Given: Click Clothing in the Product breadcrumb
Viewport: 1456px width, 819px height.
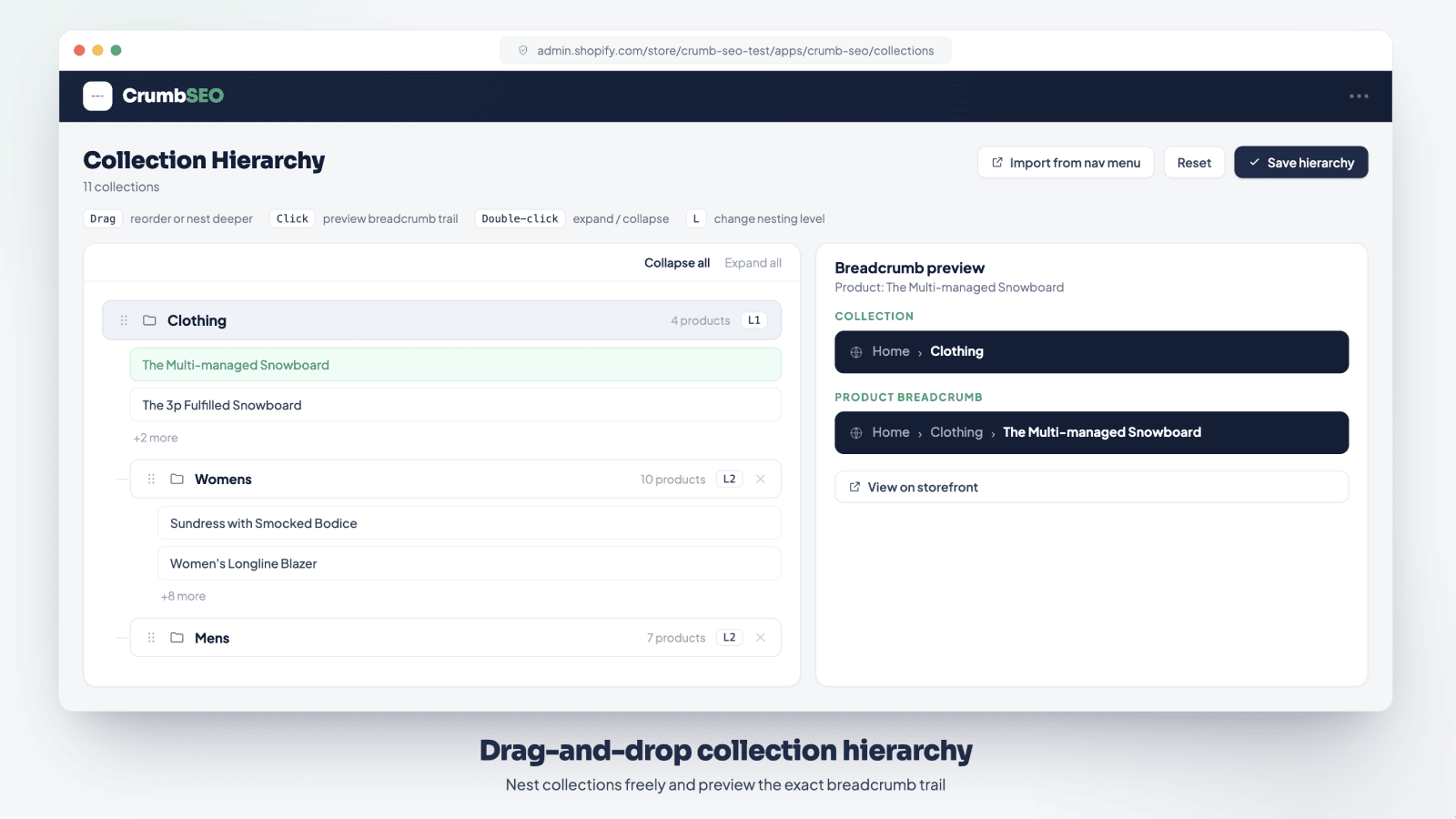Looking at the screenshot, I should click(x=956, y=432).
